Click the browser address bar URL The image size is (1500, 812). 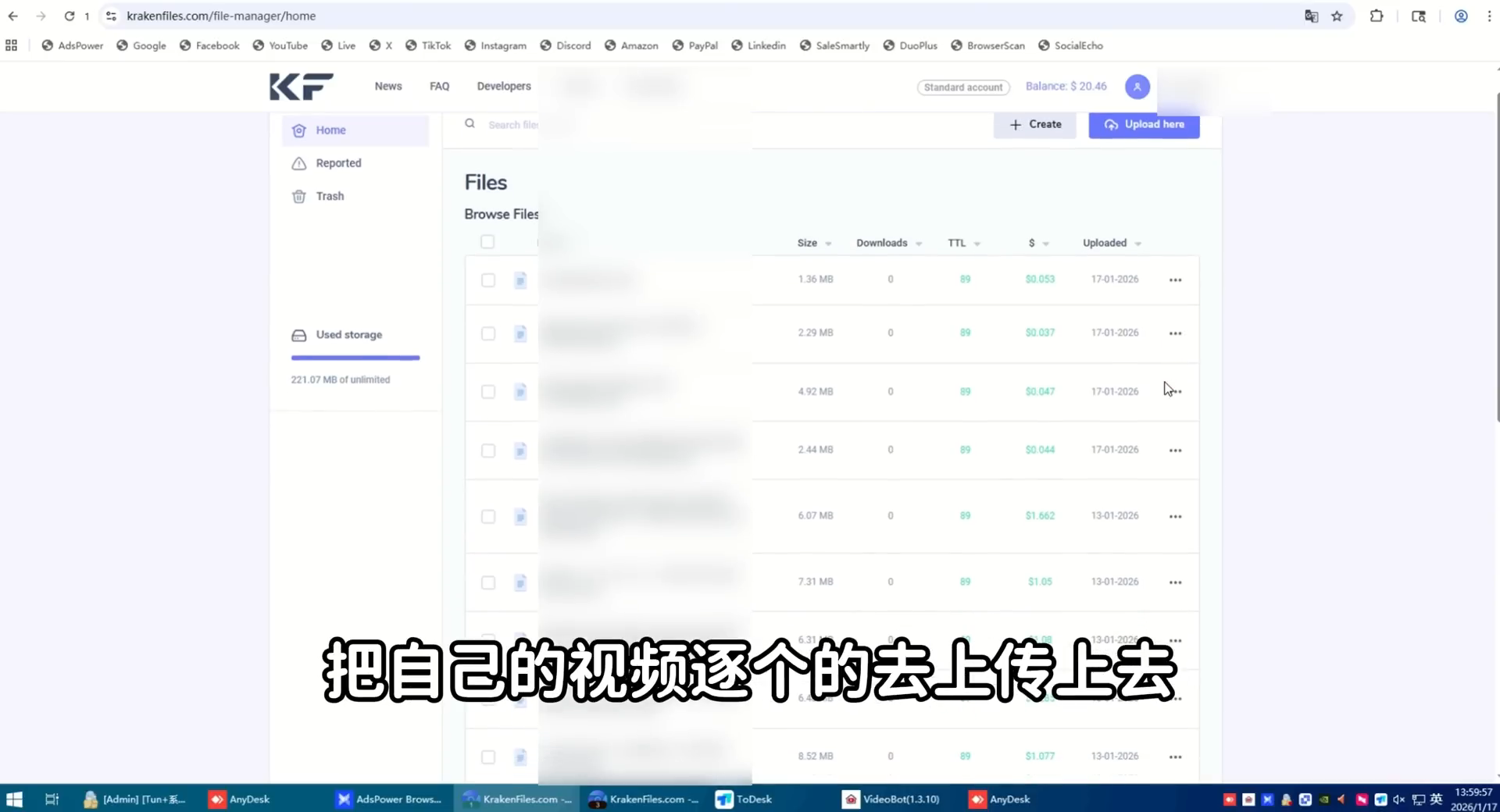pyautogui.click(x=221, y=16)
